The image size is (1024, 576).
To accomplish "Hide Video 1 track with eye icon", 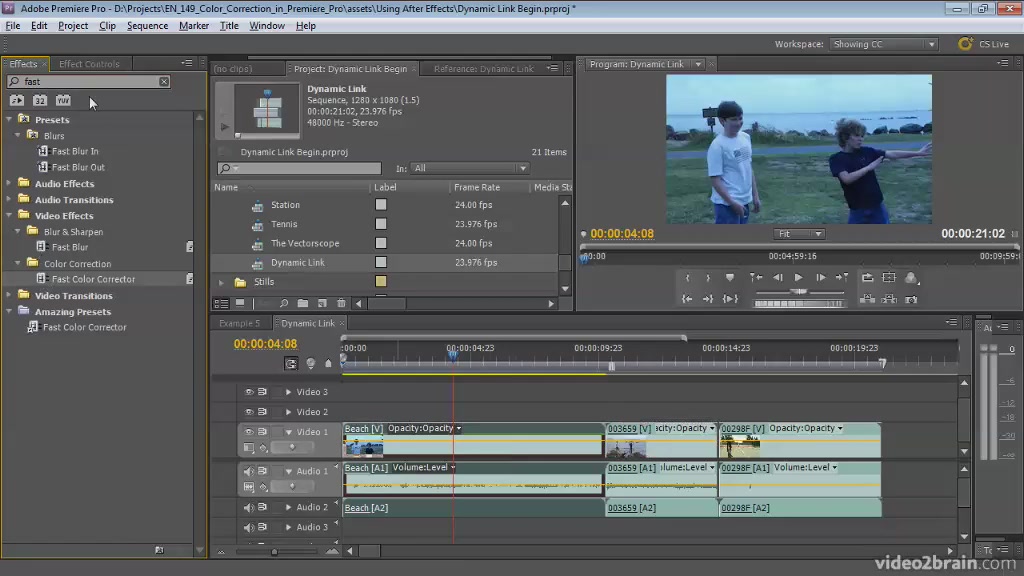I will (249, 432).
